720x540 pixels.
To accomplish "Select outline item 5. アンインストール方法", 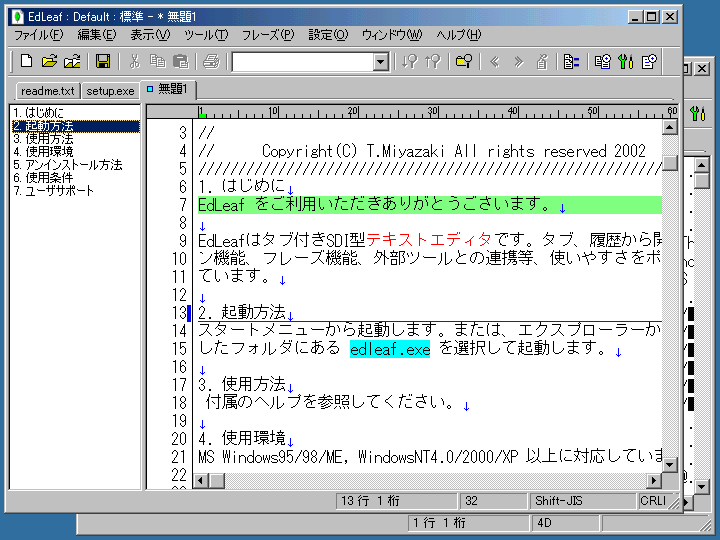I will pyautogui.click(x=75, y=165).
